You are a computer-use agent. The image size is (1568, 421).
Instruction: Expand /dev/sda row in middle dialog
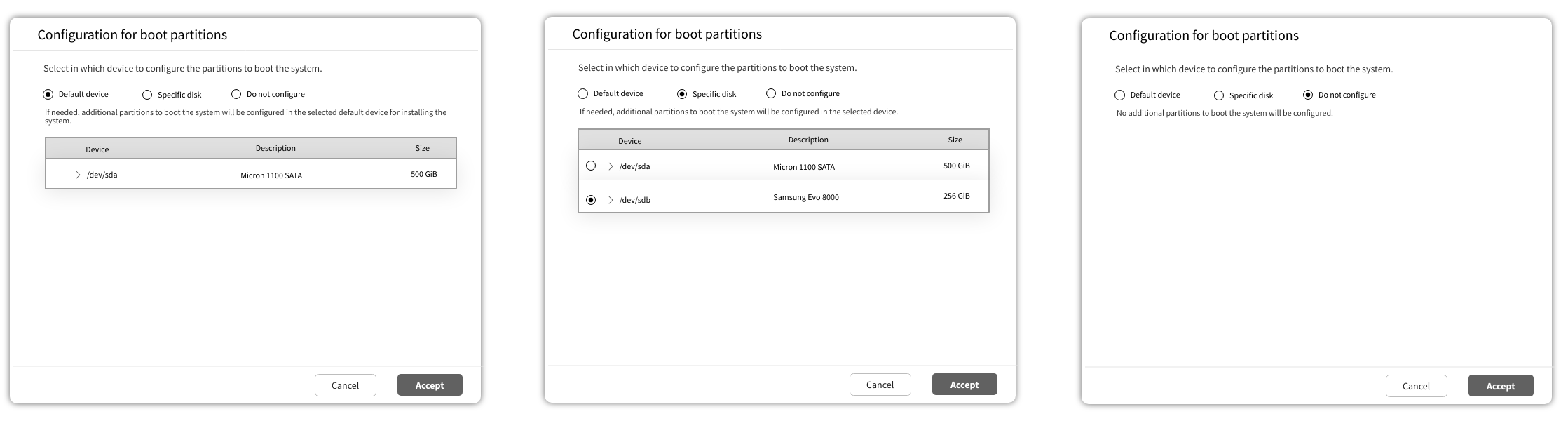pyautogui.click(x=611, y=166)
